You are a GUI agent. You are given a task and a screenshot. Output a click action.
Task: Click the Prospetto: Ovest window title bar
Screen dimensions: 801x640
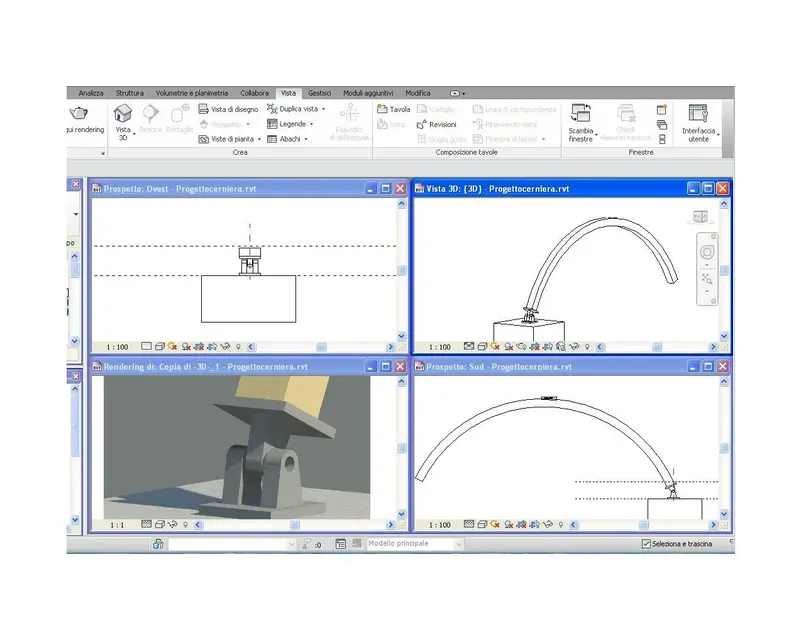pyautogui.click(x=248, y=188)
